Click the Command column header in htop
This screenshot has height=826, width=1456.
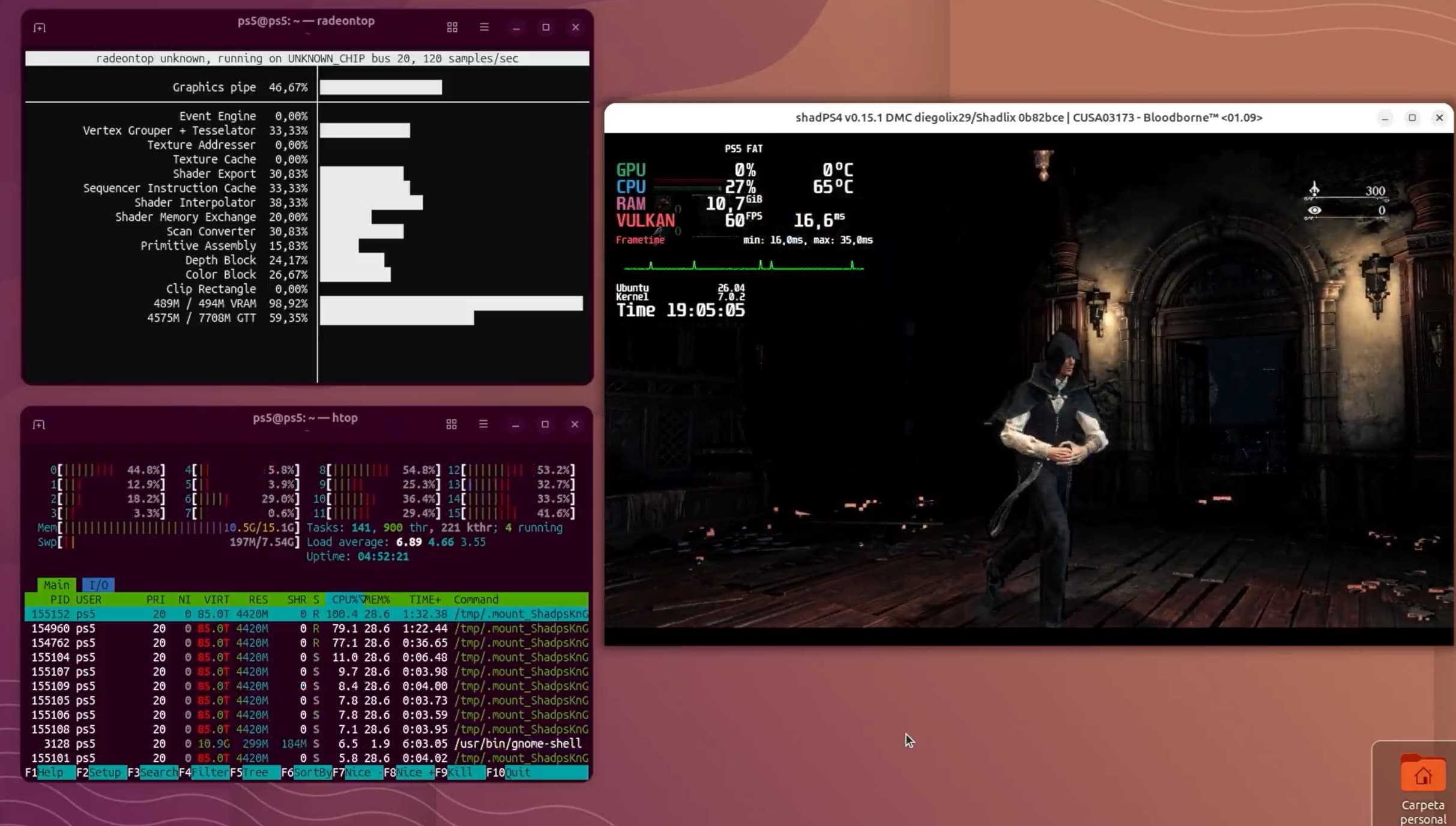click(476, 599)
